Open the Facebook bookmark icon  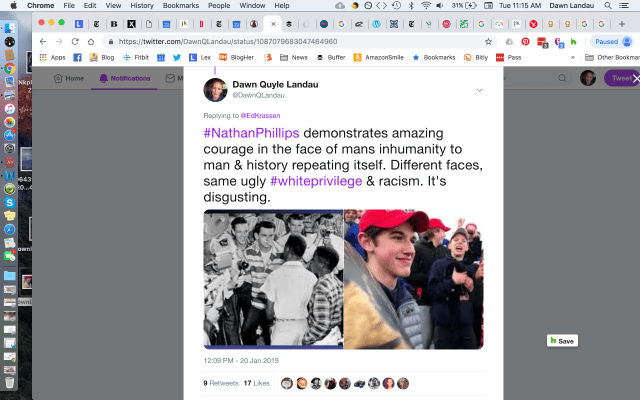pyautogui.click(x=77, y=58)
